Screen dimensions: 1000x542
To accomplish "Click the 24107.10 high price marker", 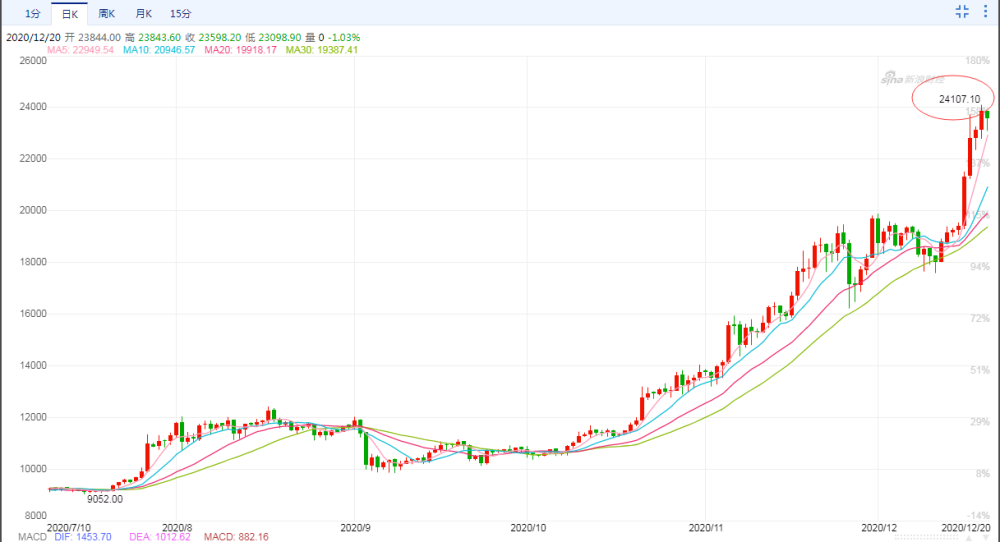I will 959,99.
